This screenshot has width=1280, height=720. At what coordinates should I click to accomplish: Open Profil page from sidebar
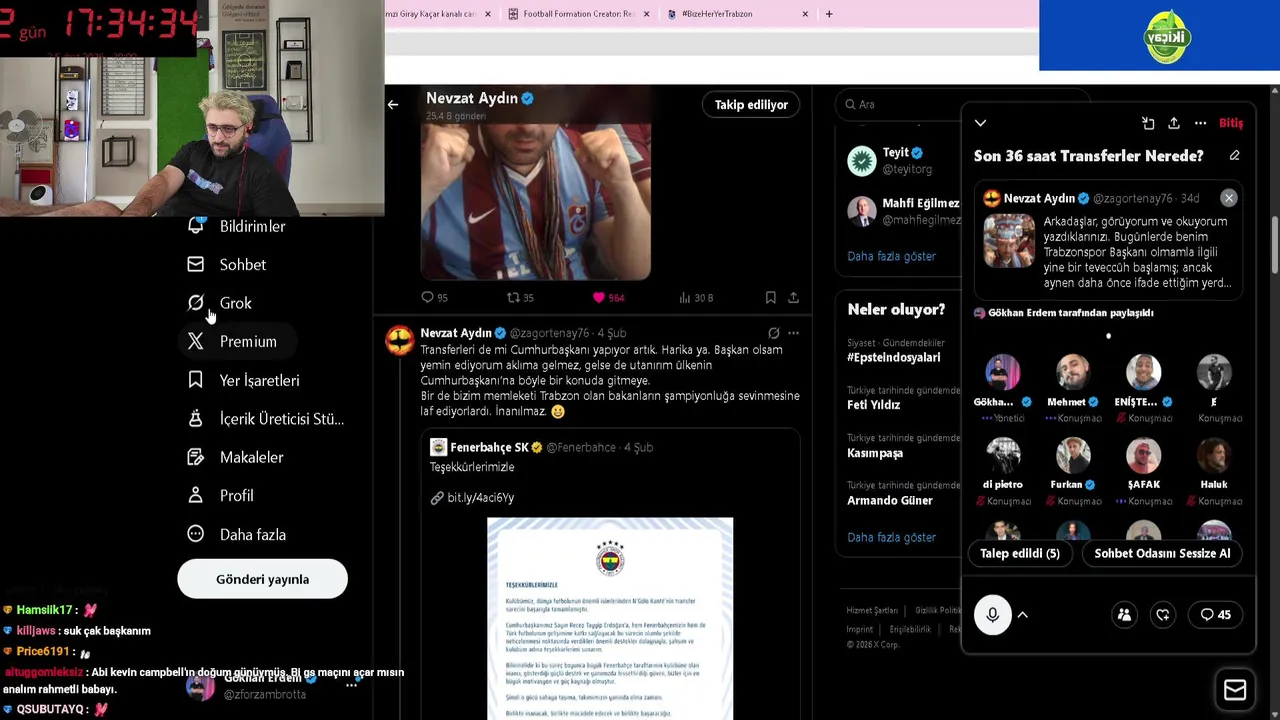coord(221,496)
